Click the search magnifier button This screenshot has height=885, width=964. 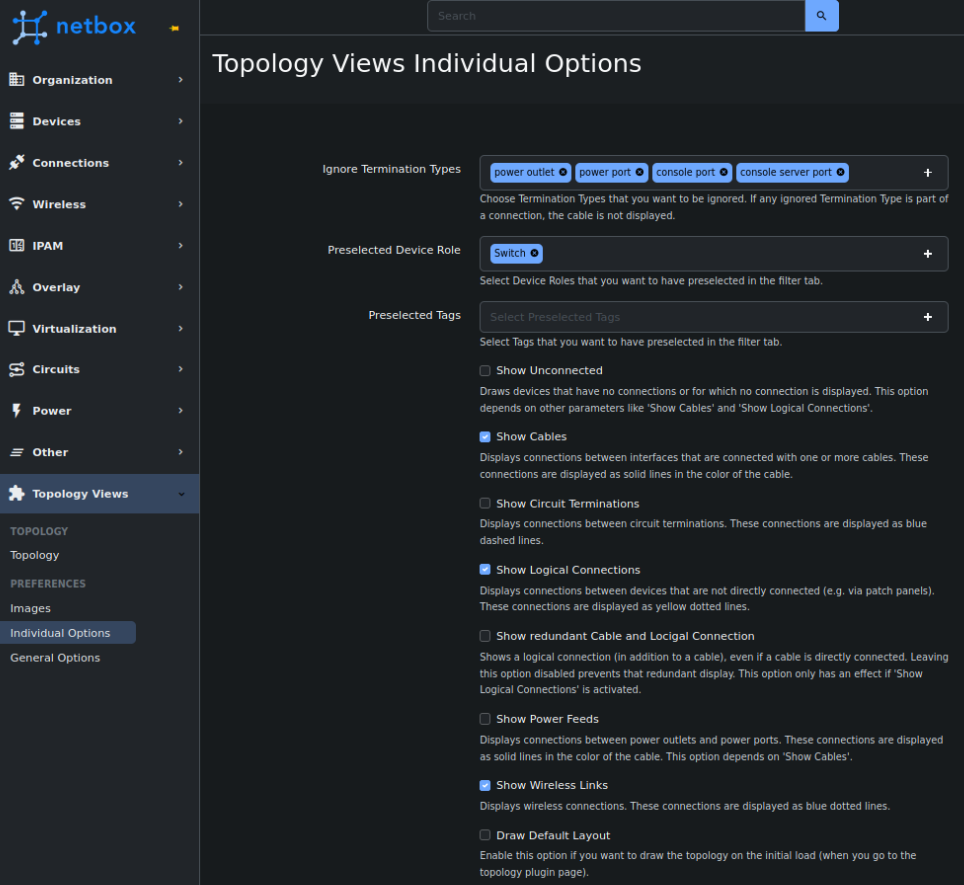[821, 15]
